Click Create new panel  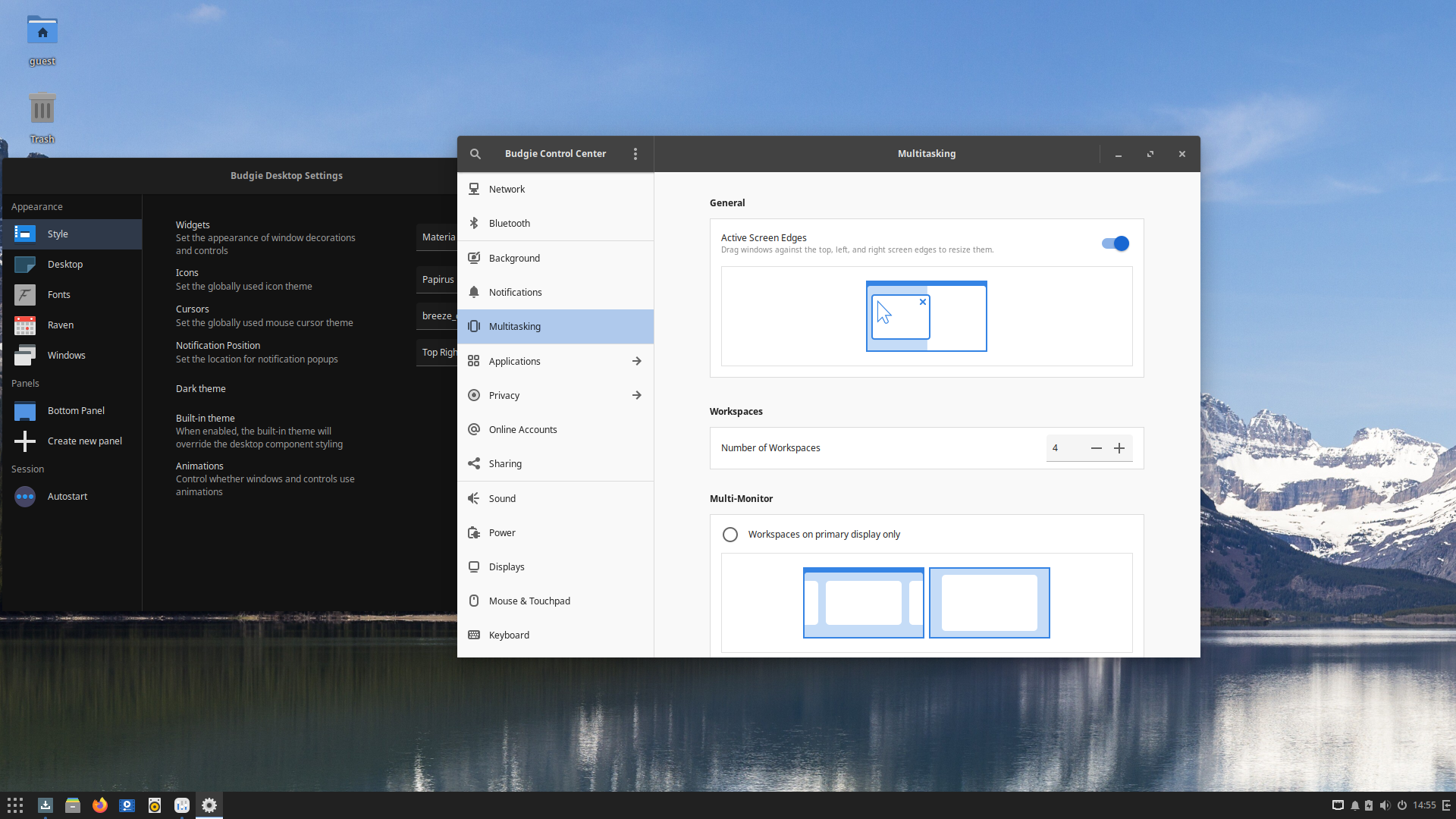point(72,441)
